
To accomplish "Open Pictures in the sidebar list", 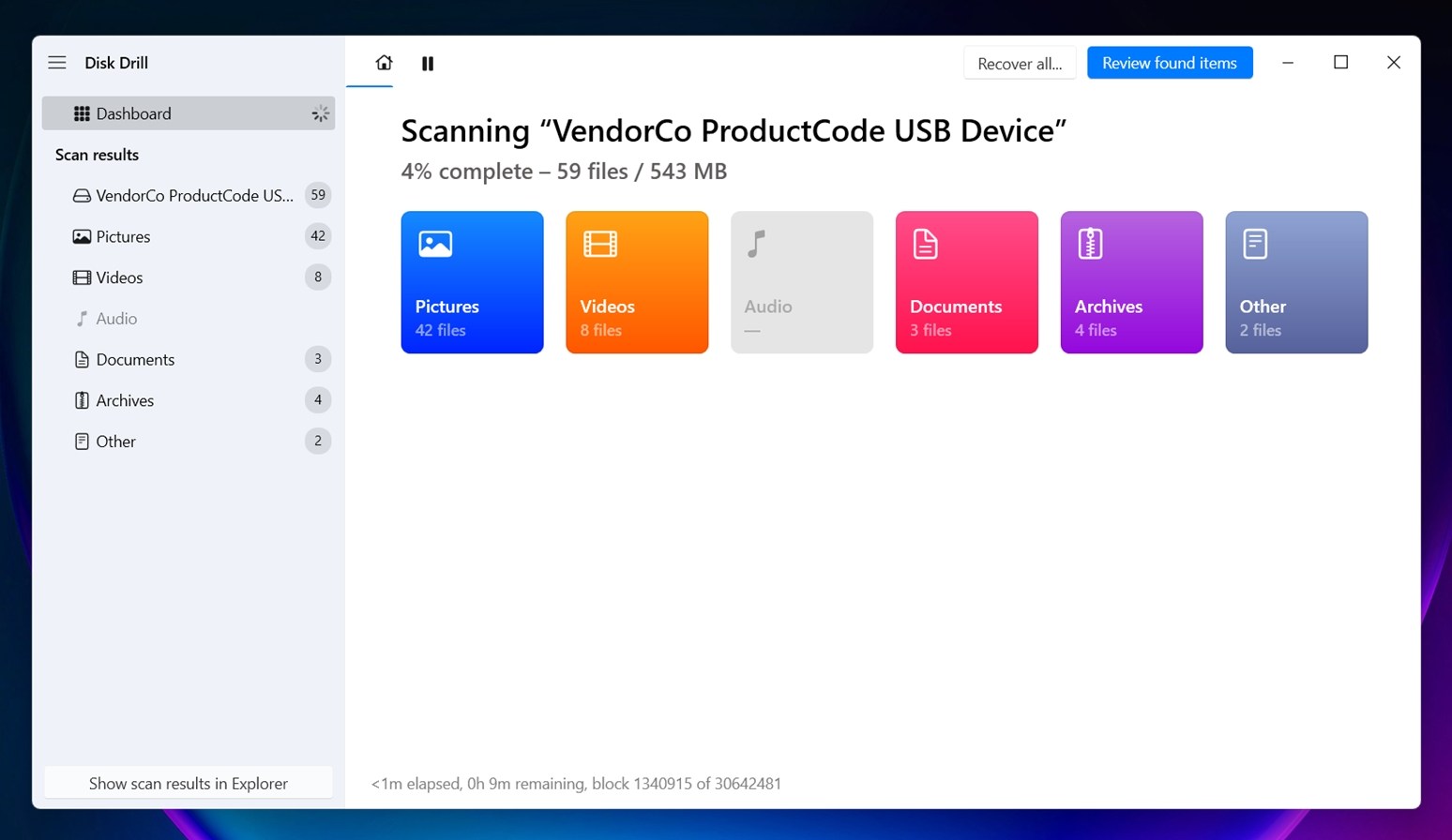I will coord(124,236).
